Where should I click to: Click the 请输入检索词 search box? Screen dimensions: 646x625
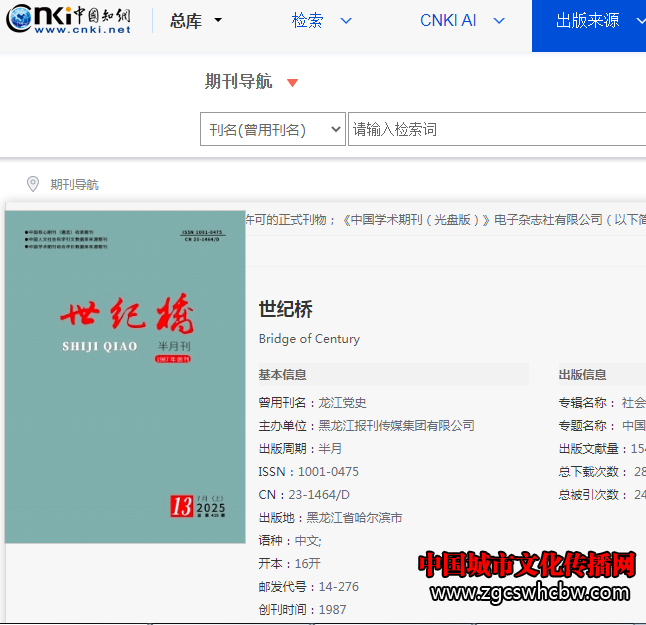[495, 129]
